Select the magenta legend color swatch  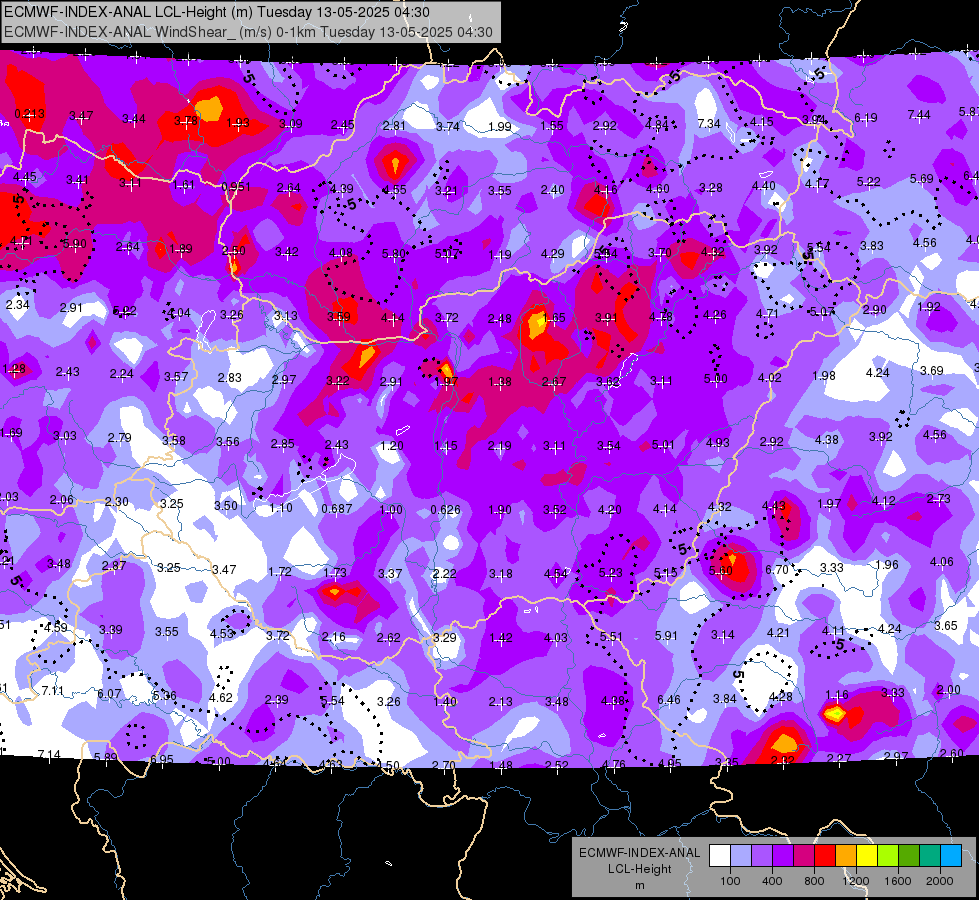pos(804,856)
